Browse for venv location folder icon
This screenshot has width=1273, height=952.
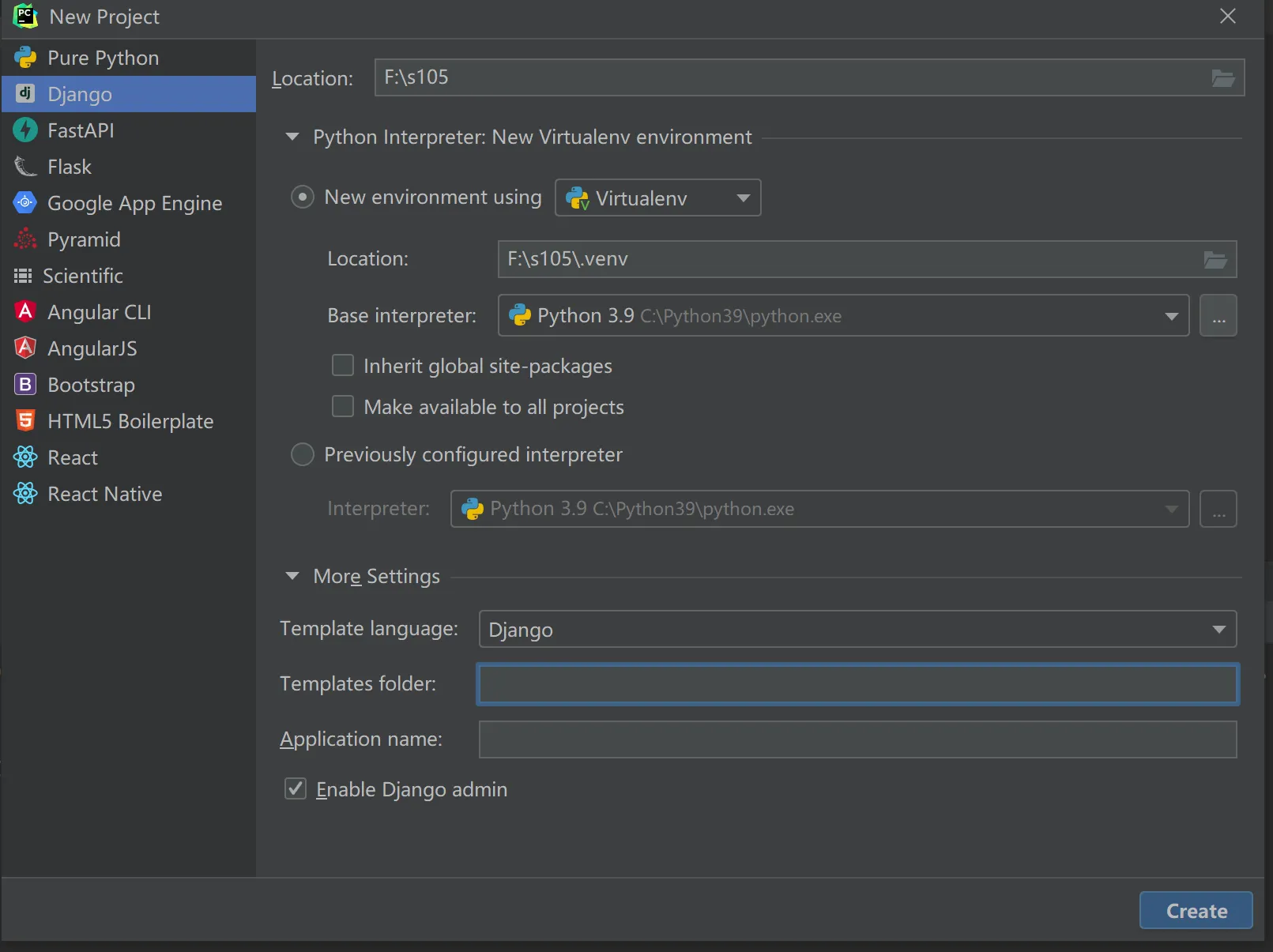(1215, 260)
